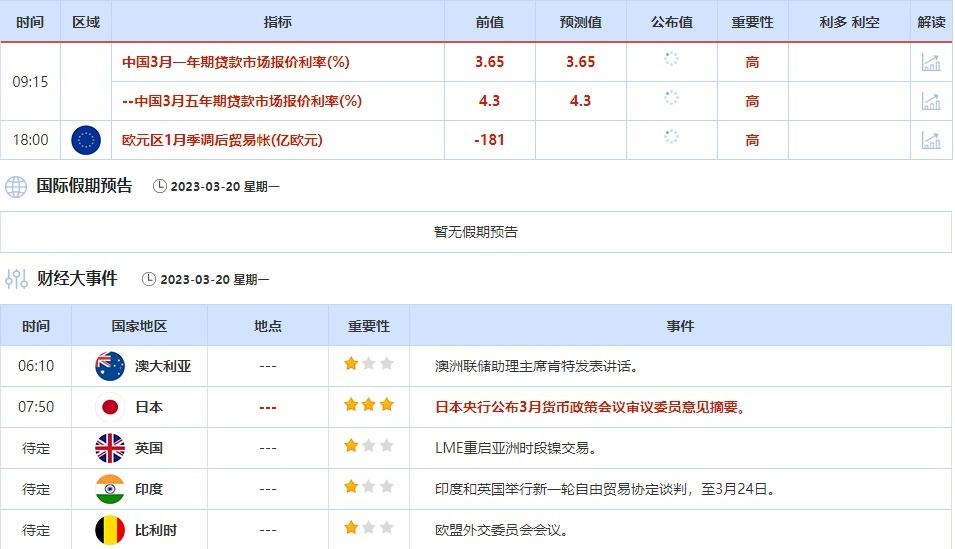Open 欧元区1月季调后贸易帐 indicator link

point(222,140)
